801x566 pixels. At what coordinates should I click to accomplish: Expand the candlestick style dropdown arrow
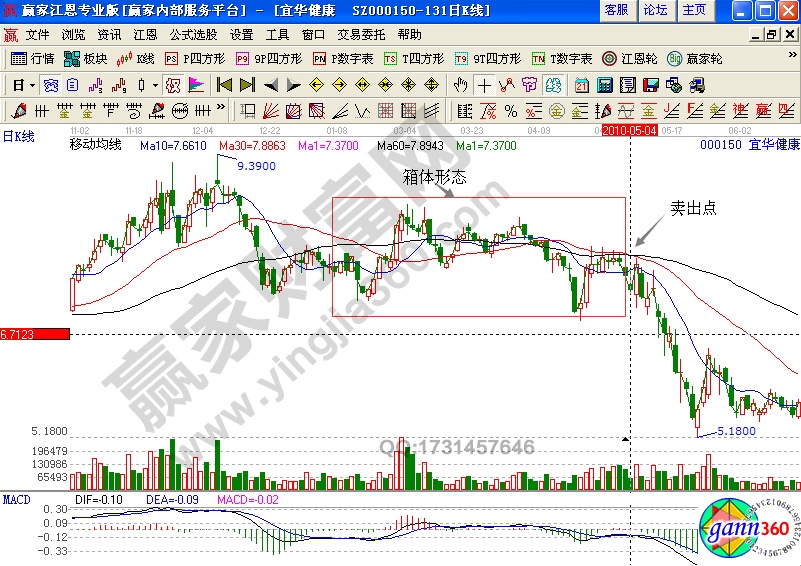pos(155,84)
